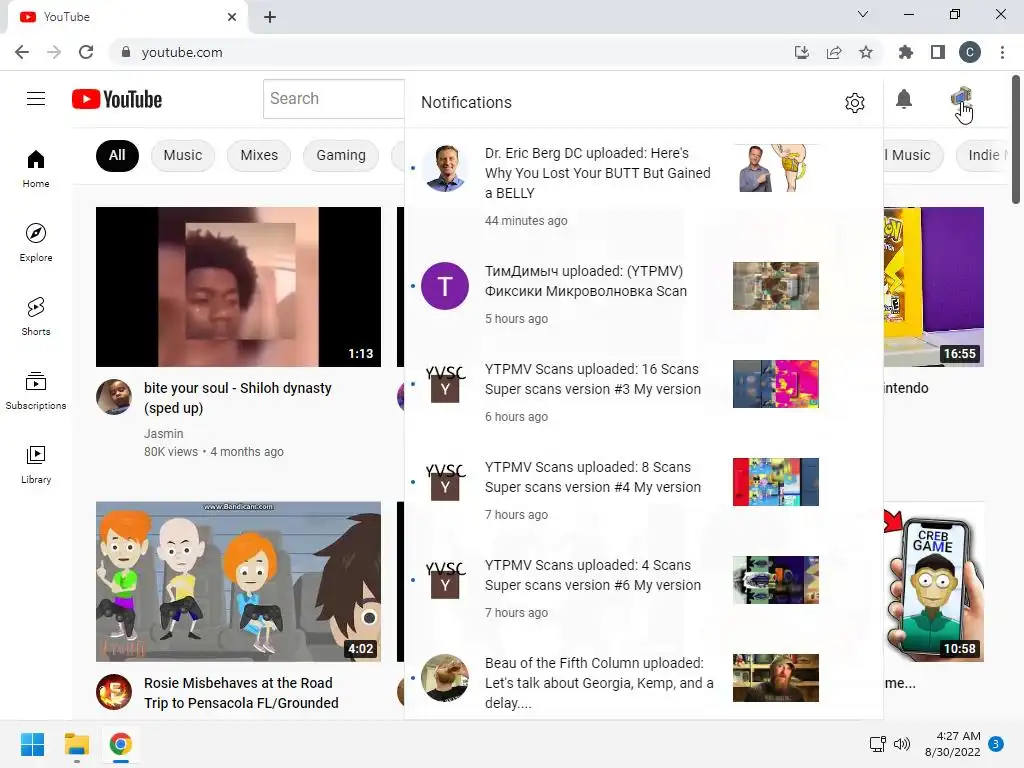Select the Music filter chip
Image resolution: width=1024 pixels, height=768 pixels.
[183, 155]
